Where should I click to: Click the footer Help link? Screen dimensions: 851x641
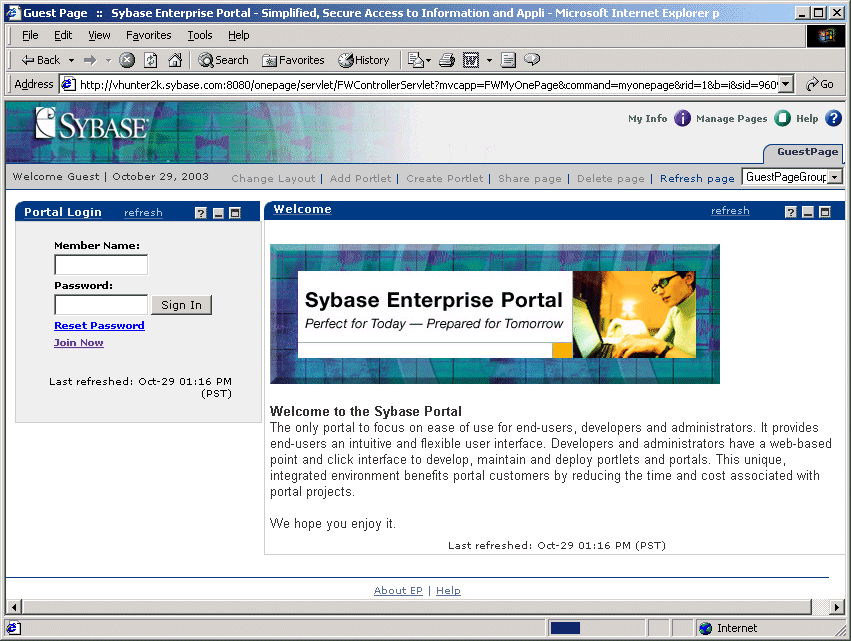pyautogui.click(x=448, y=591)
